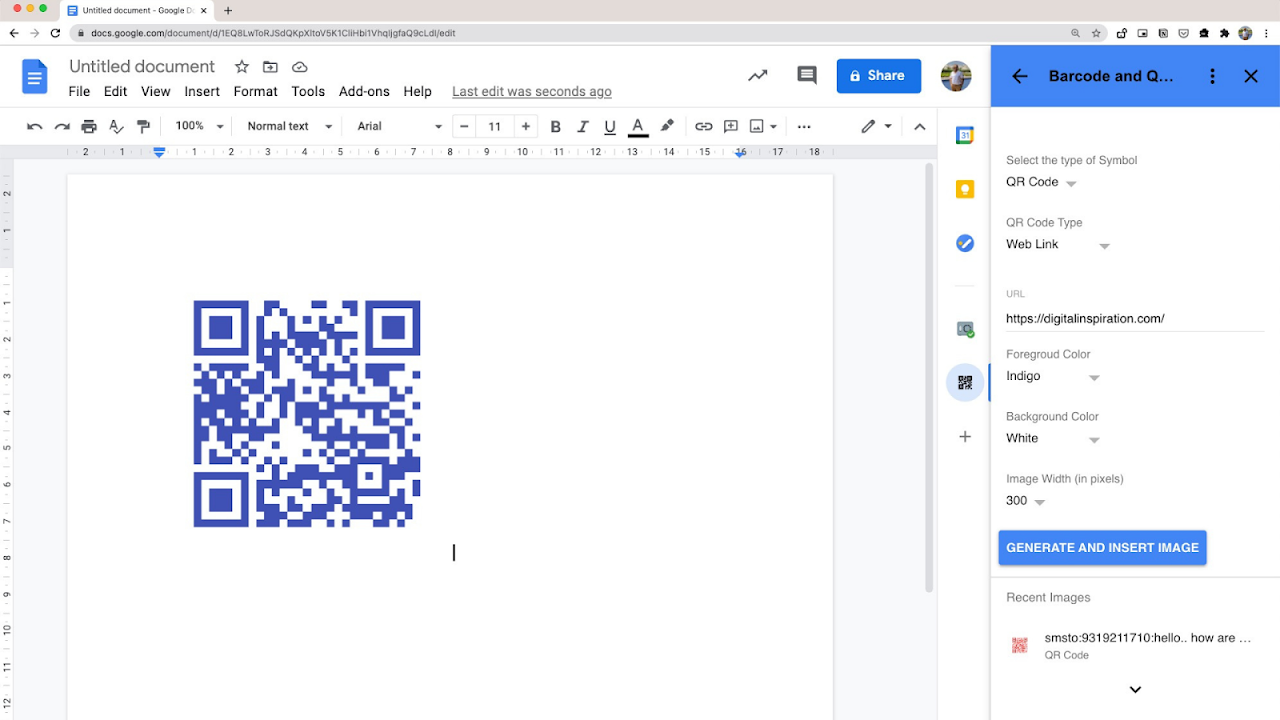Open the Indigo foreground color dropdown

pyautogui.click(x=1053, y=377)
